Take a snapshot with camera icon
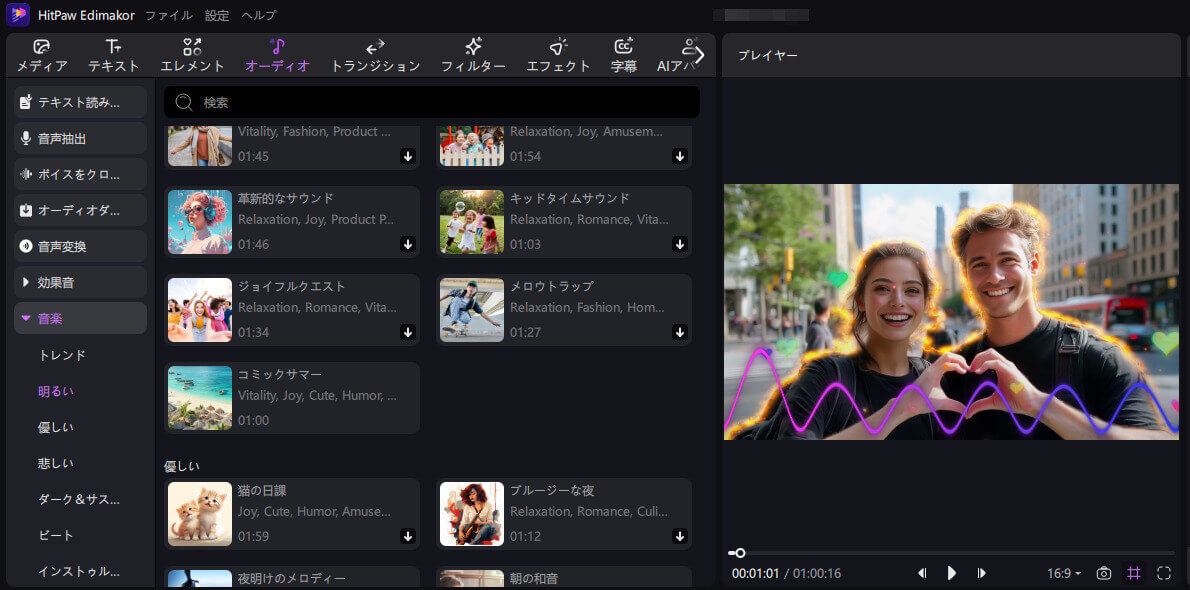Screen dimensions: 1190x590 [x=1104, y=573]
